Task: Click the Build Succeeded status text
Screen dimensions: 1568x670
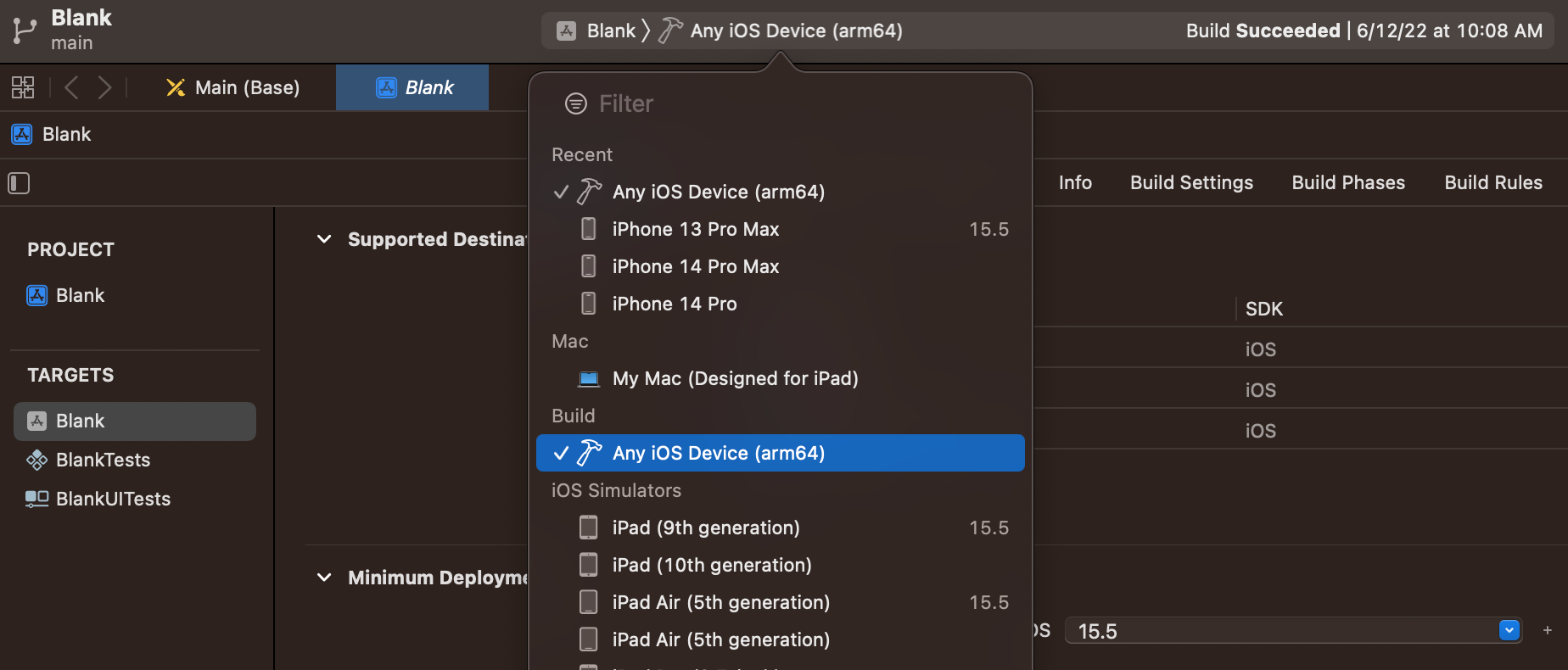Action: click(x=1263, y=31)
